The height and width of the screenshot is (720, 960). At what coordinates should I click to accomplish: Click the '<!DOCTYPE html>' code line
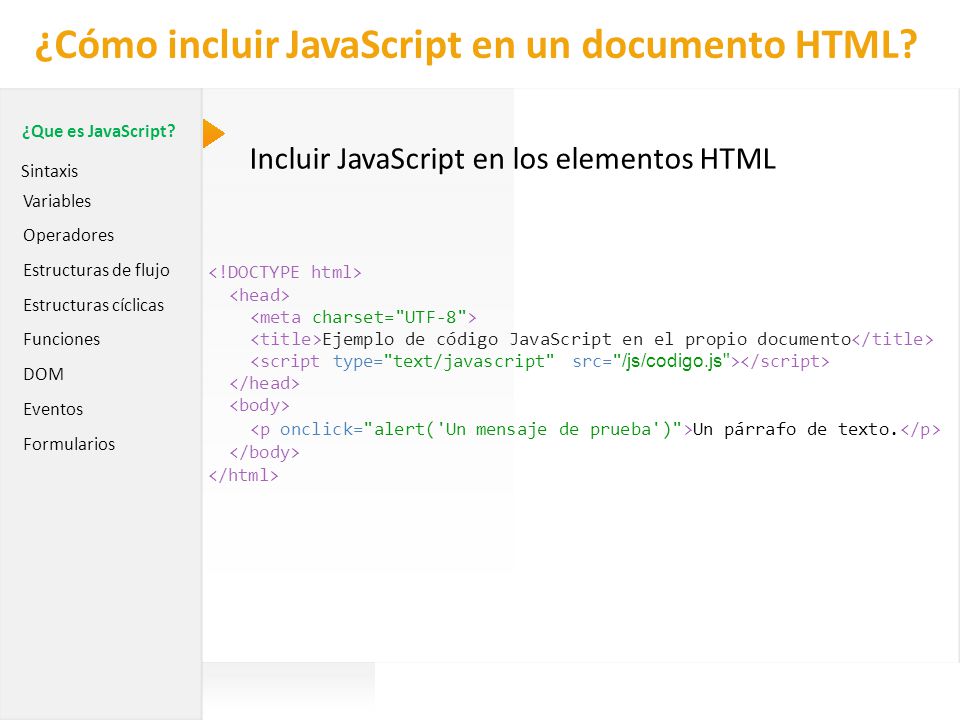tap(285, 272)
